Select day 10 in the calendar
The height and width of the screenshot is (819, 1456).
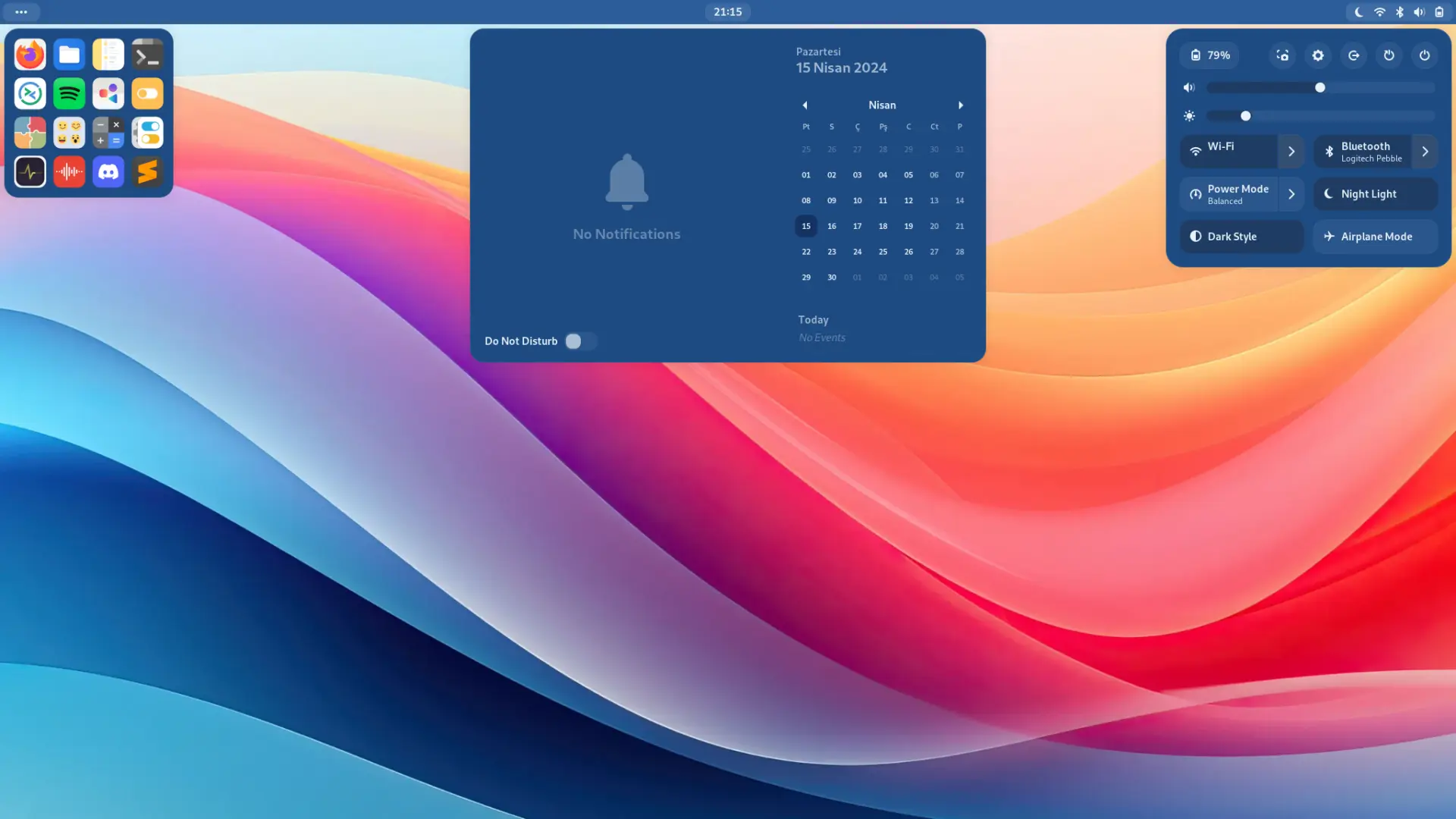857,201
